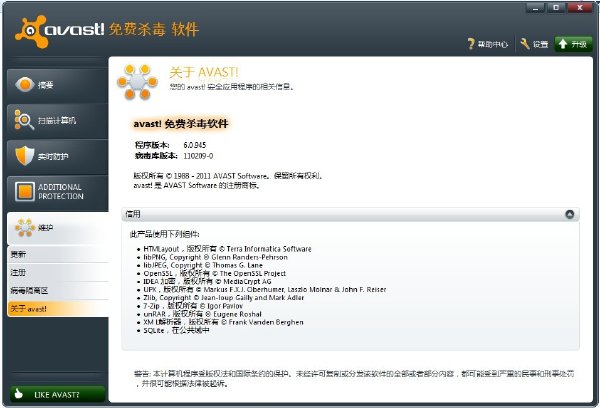Click the HTMLayout credit line
The height and width of the screenshot is (408, 600).
[227, 249]
